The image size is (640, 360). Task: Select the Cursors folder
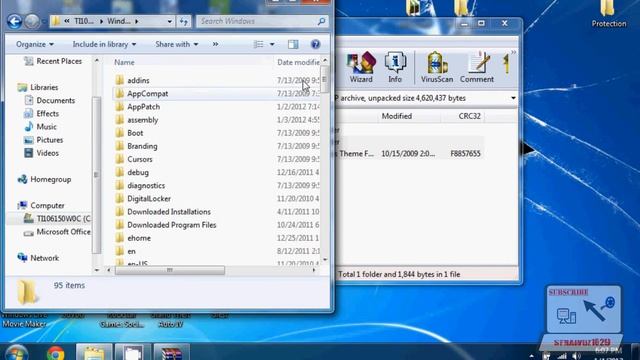coord(140,159)
